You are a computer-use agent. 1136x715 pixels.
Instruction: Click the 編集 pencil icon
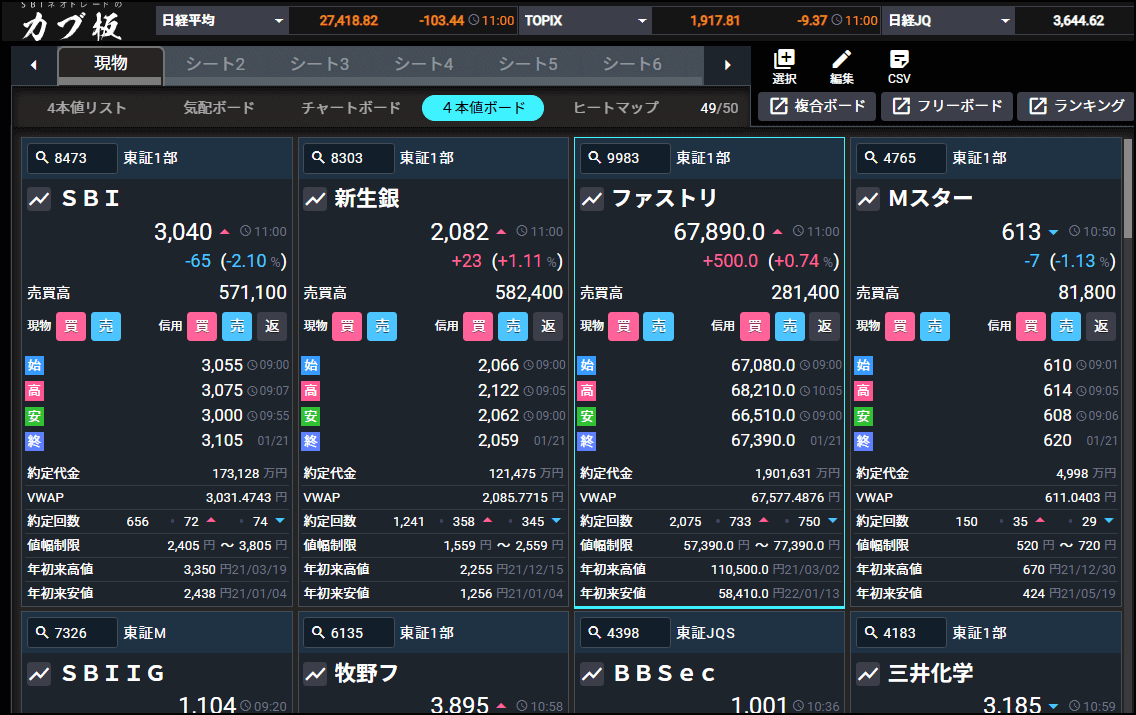(841, 67)
